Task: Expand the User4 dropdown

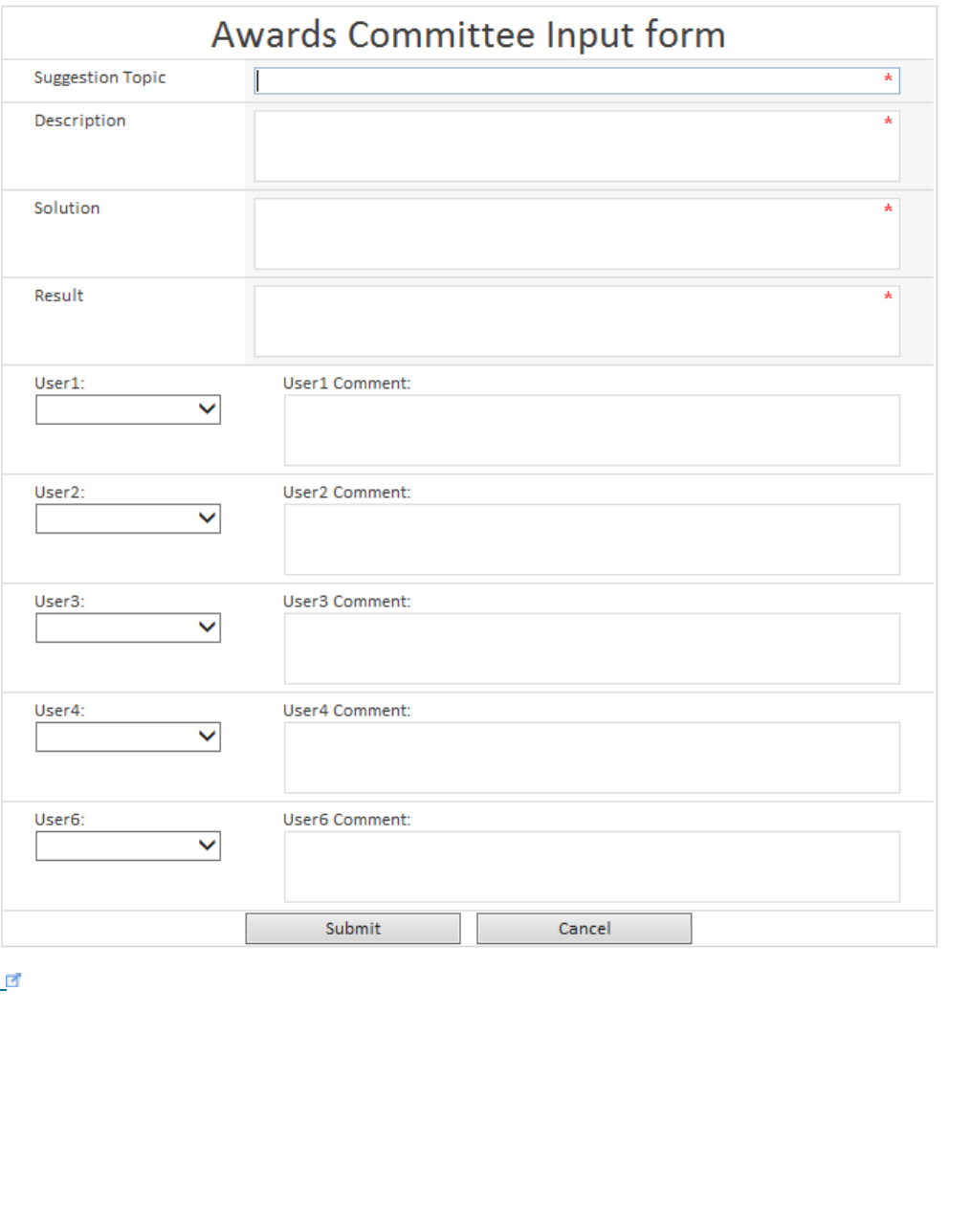Action: click(128, 737)
